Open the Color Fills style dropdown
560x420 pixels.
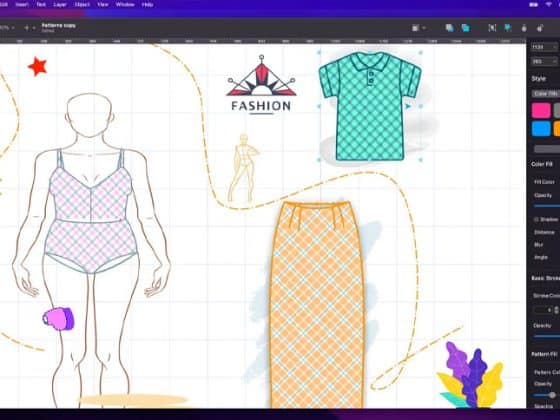[546, 94]
